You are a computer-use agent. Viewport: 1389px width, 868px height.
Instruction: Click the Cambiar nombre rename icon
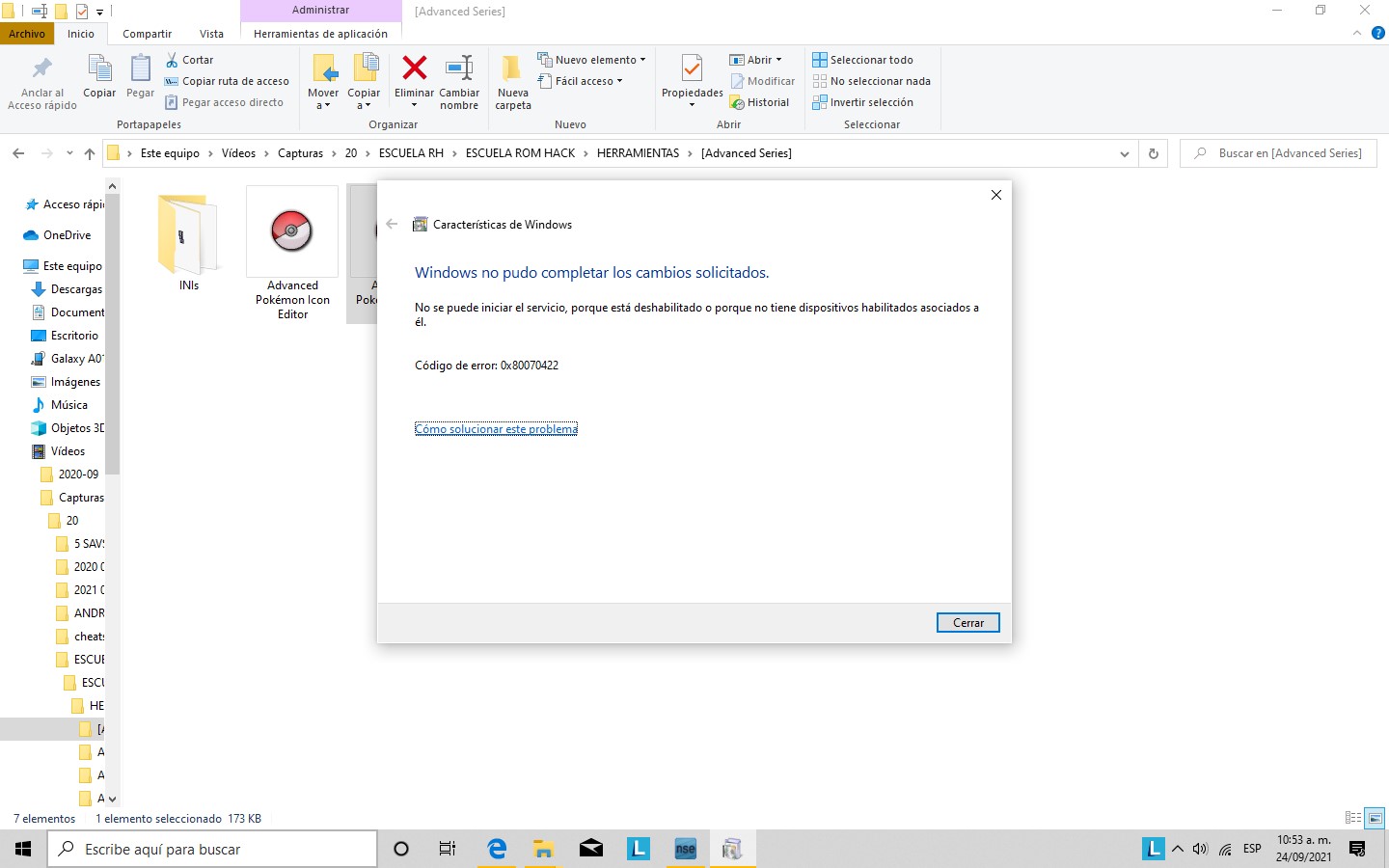tap(459, 69)
